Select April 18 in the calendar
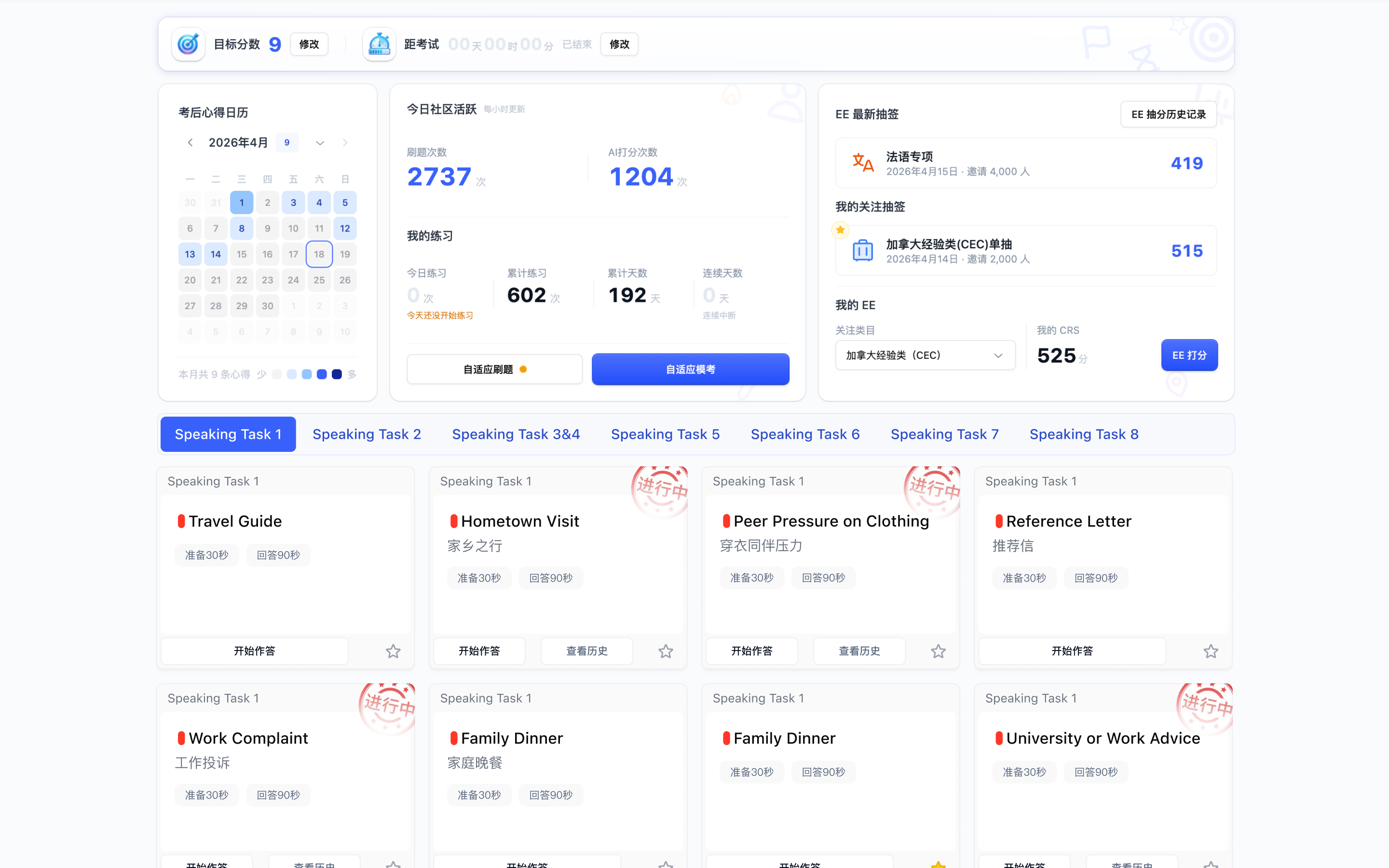The height and width of the screenshot is (868, 1389). tap(319, 254)
